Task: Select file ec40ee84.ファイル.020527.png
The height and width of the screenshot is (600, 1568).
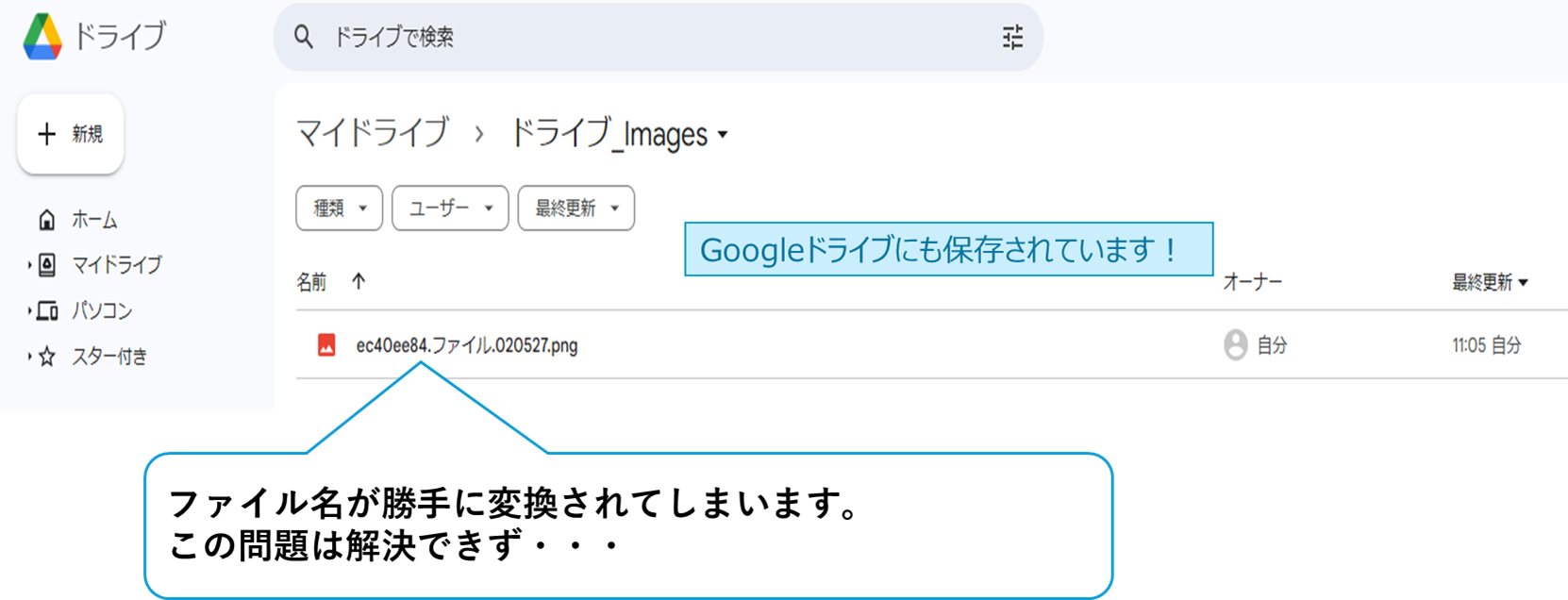Action: coord(467,345)
